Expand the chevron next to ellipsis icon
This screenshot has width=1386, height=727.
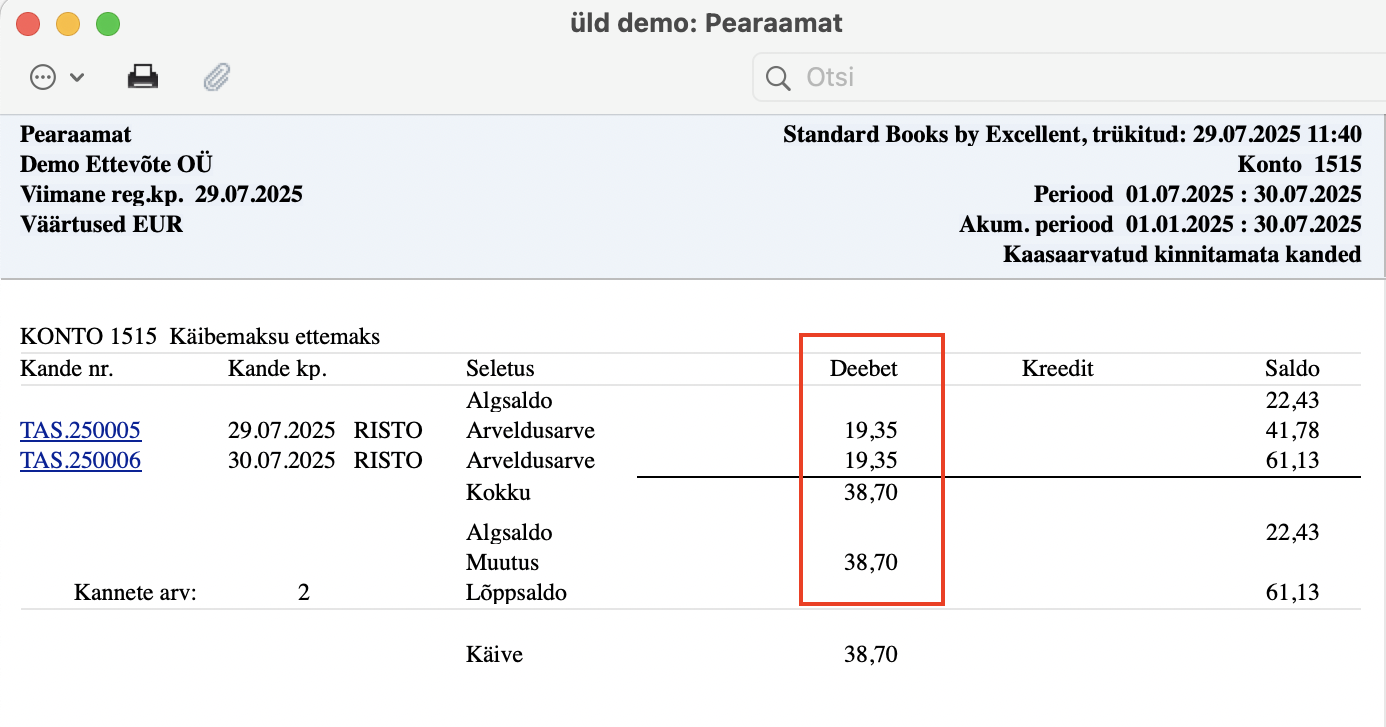pyautogui.click(x=77, y=78)
